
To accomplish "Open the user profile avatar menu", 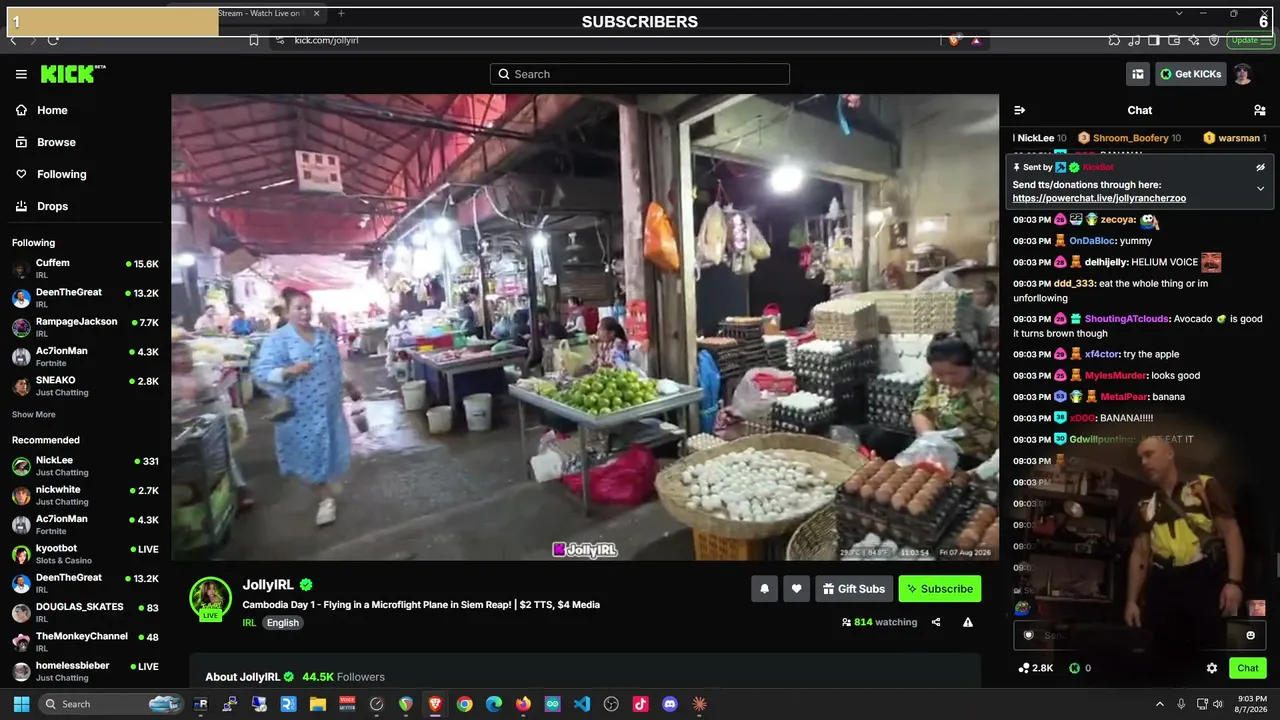I will pyautogui.click(x=1242, y=74).
